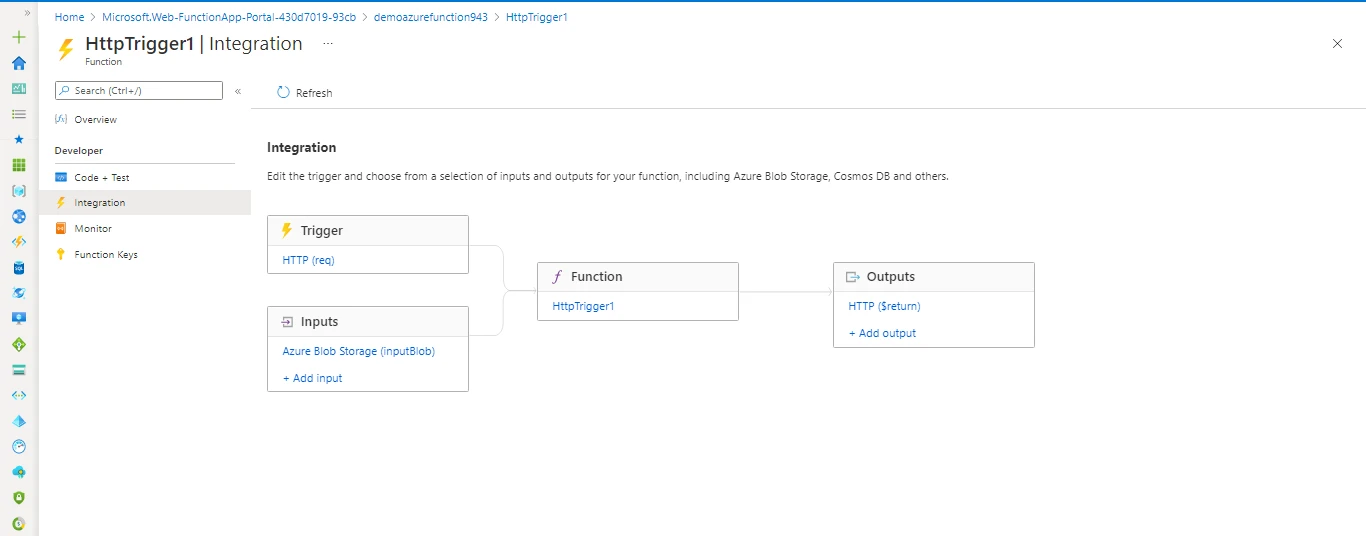Image resolution: width=1366 pixels, height=536 pixels.
Task: Expand the portal sidebar with double chevron
Action: click(27, 13)
